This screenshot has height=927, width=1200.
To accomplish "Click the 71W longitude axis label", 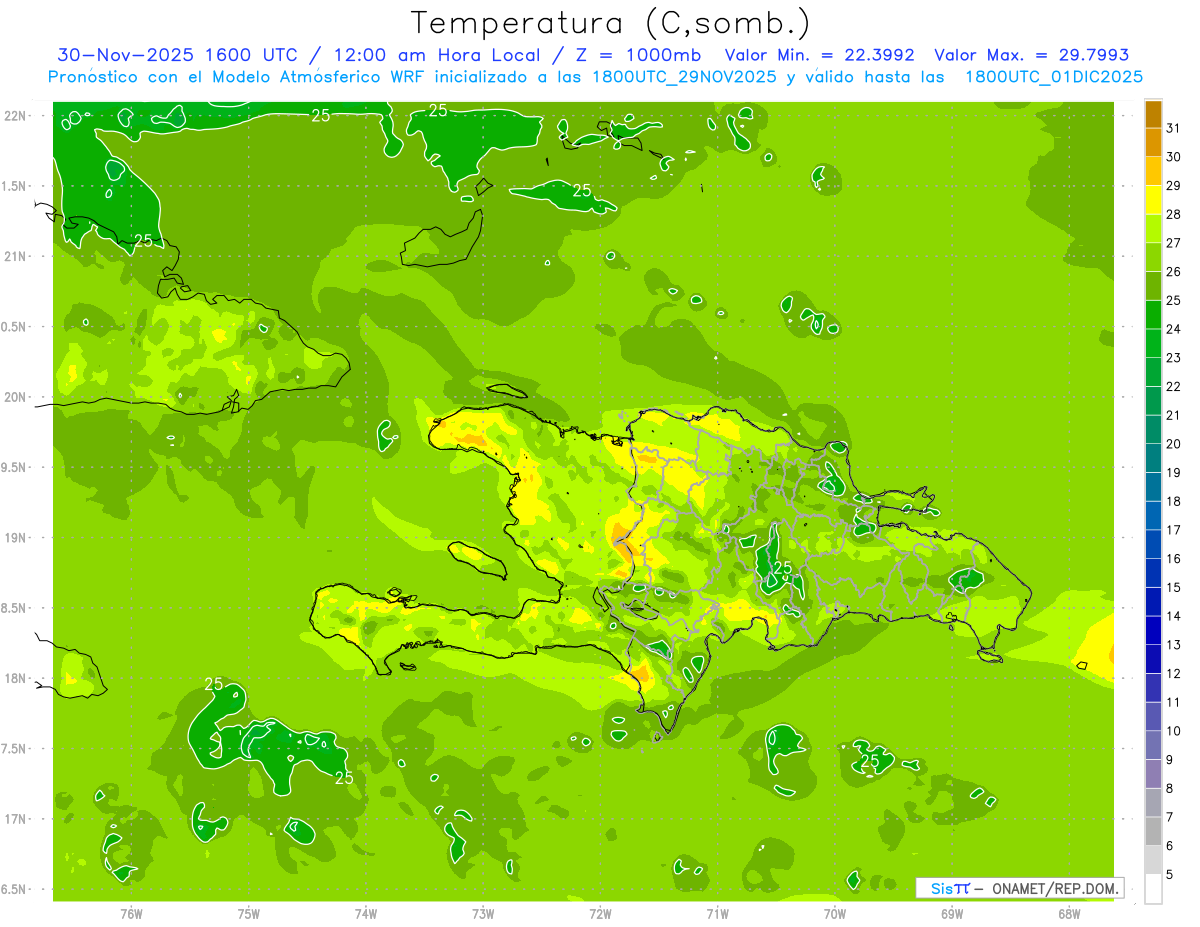I will coord(717,914).
